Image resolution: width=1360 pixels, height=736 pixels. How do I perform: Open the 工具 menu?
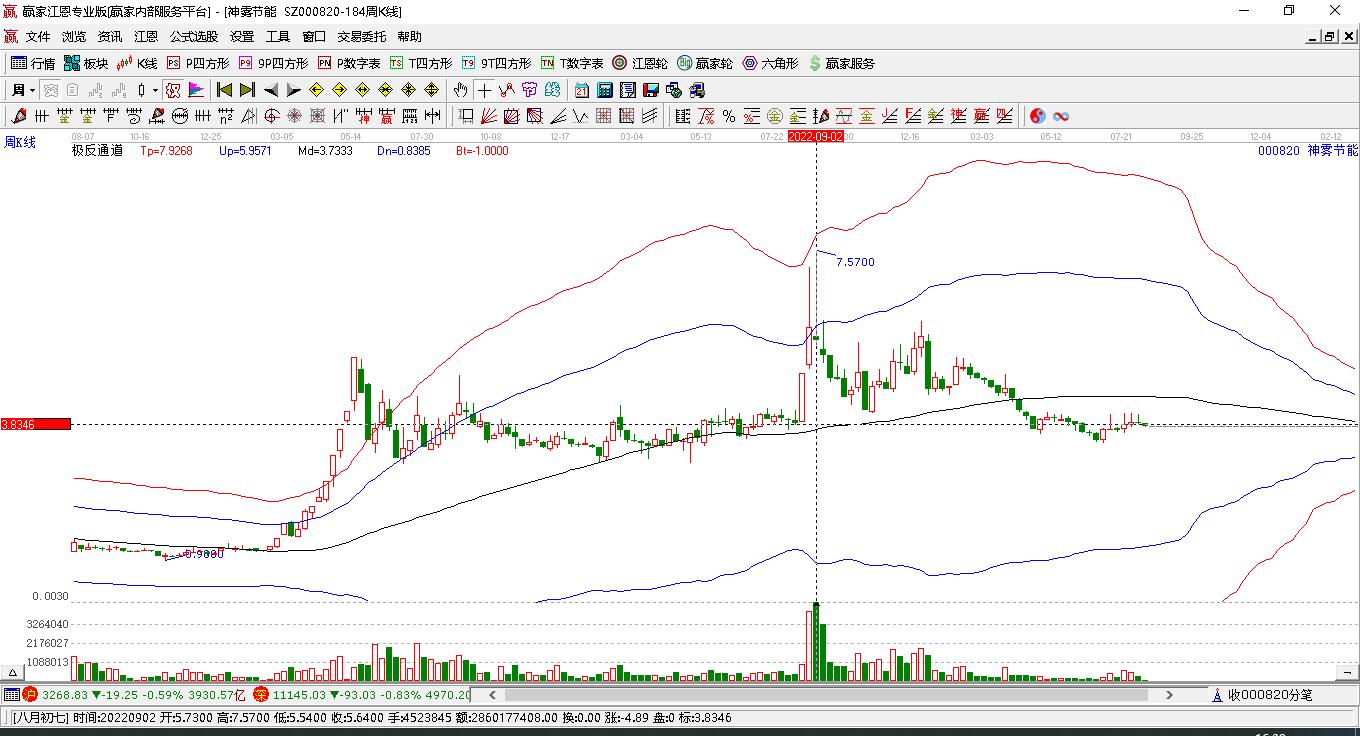coord(278,37)
